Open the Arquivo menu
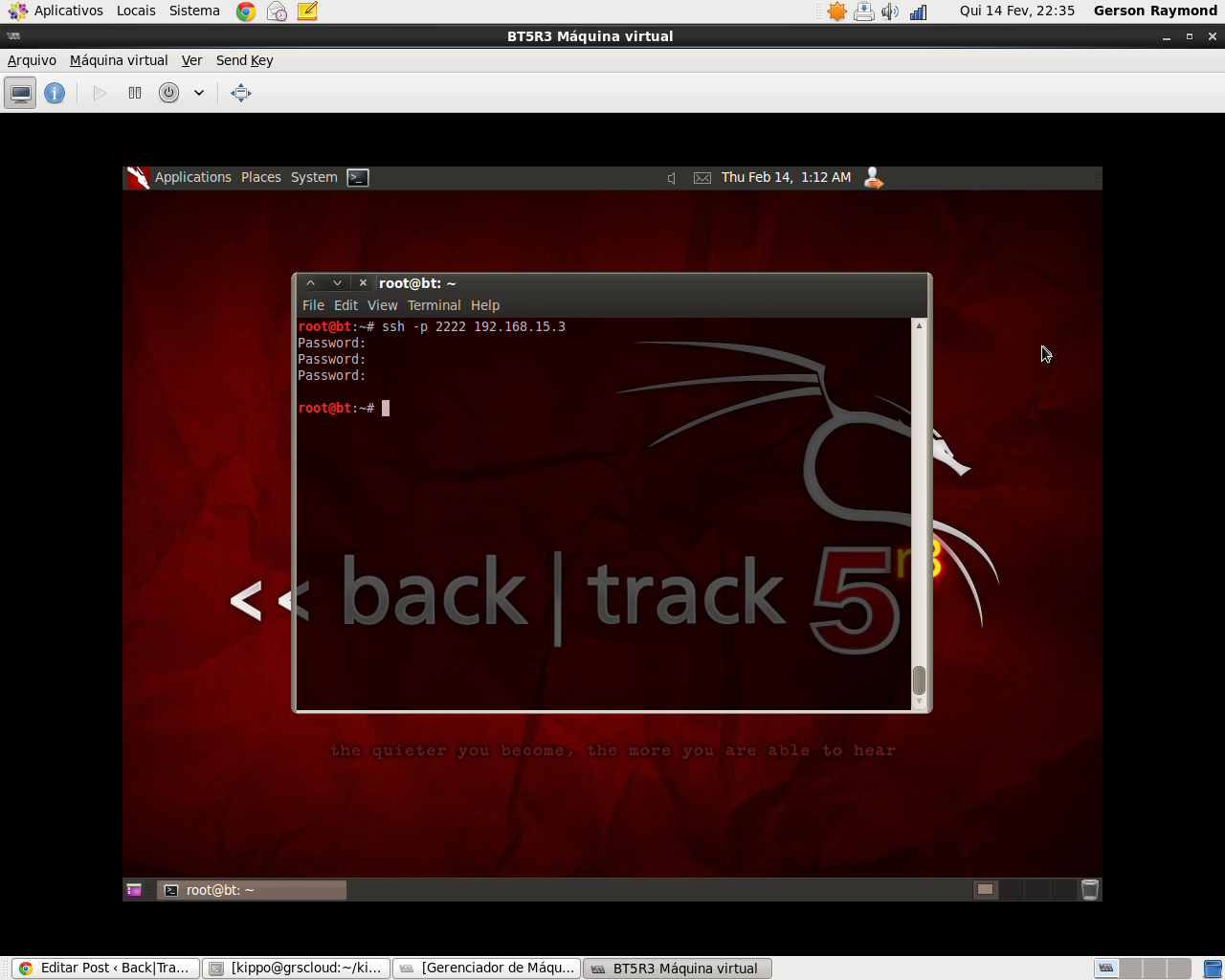This screenshot has height=980, width=1225. tap(32, 60)
